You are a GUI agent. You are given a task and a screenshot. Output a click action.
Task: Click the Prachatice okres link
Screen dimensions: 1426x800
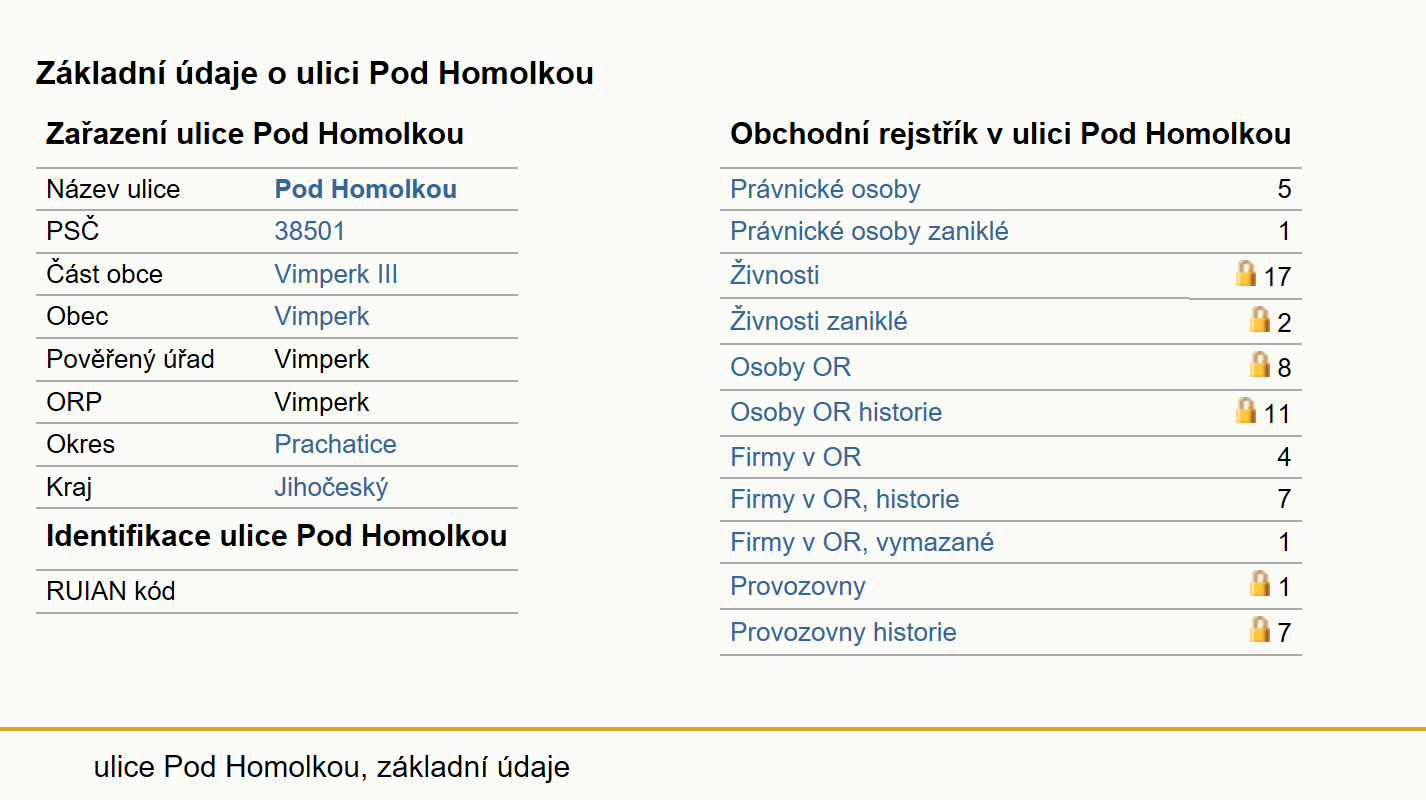click(x=336, y=445)
